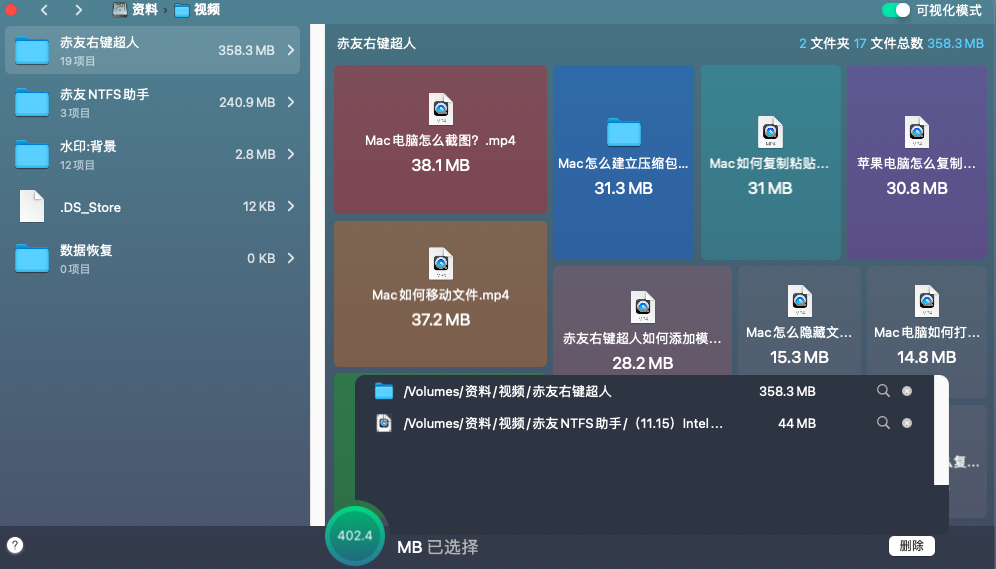Viewport: 996px width, 569px height.
Task: Click the 402.4 selected-size circle
Action: [x=354, y=535]
